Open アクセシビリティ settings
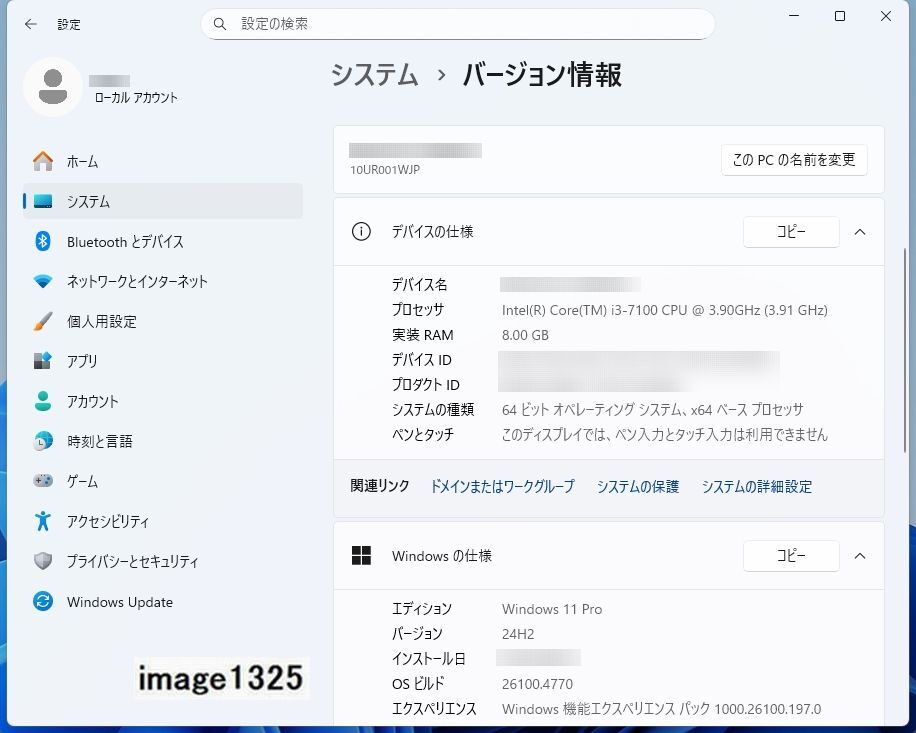Image resolution: width=916 pixels, height=733 pixels. 162,521
